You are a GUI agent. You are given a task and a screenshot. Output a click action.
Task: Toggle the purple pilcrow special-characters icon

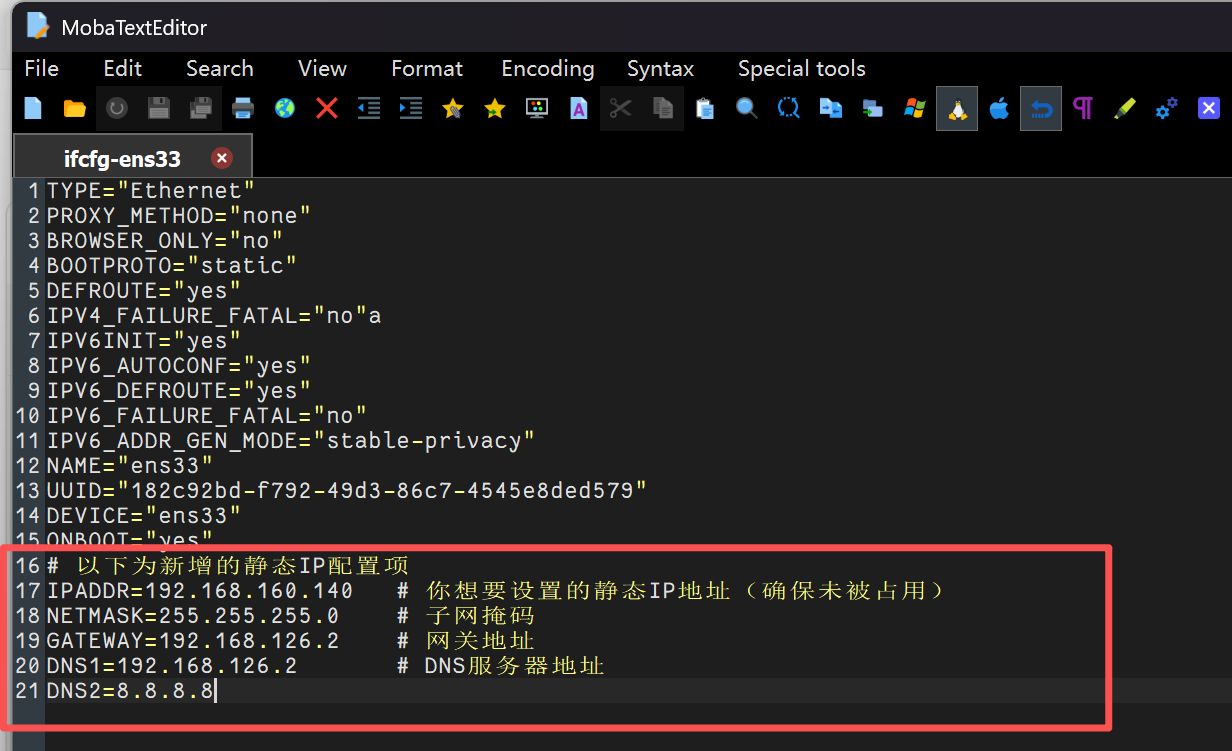coord(1083,108)
